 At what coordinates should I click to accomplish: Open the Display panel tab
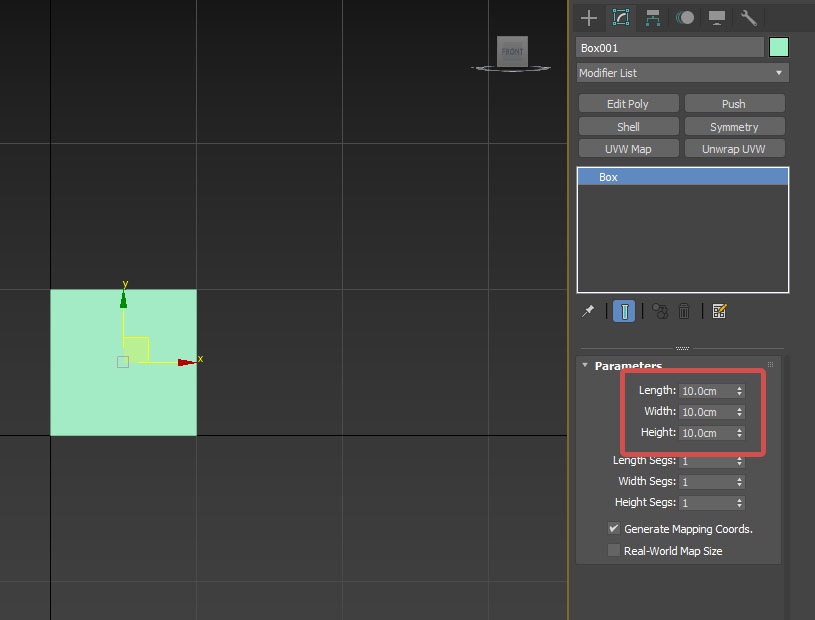(717, 18)
